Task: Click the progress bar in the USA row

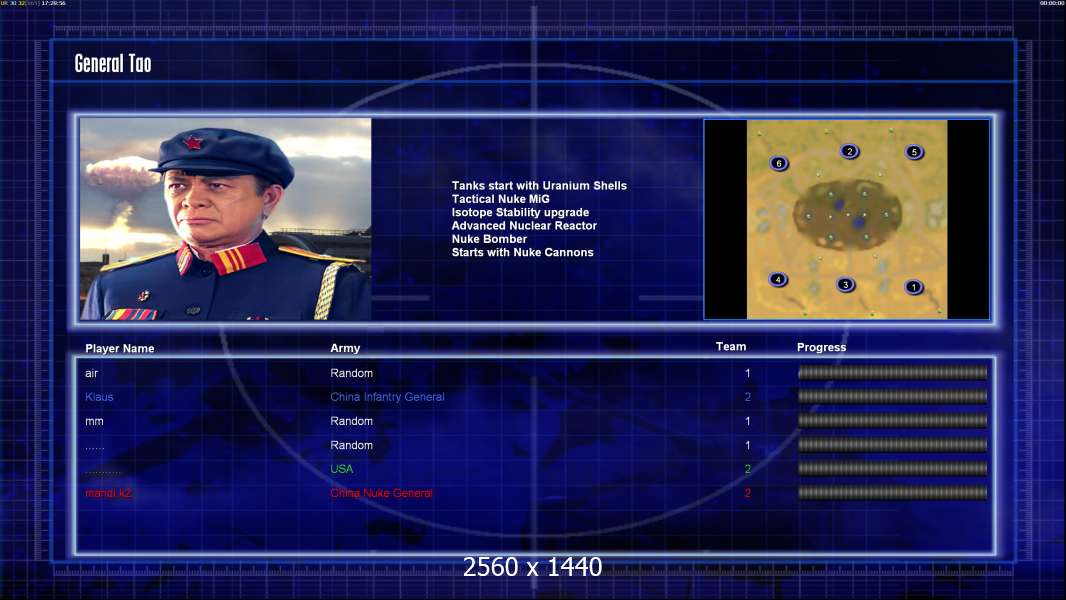Action: pos(893,468)
